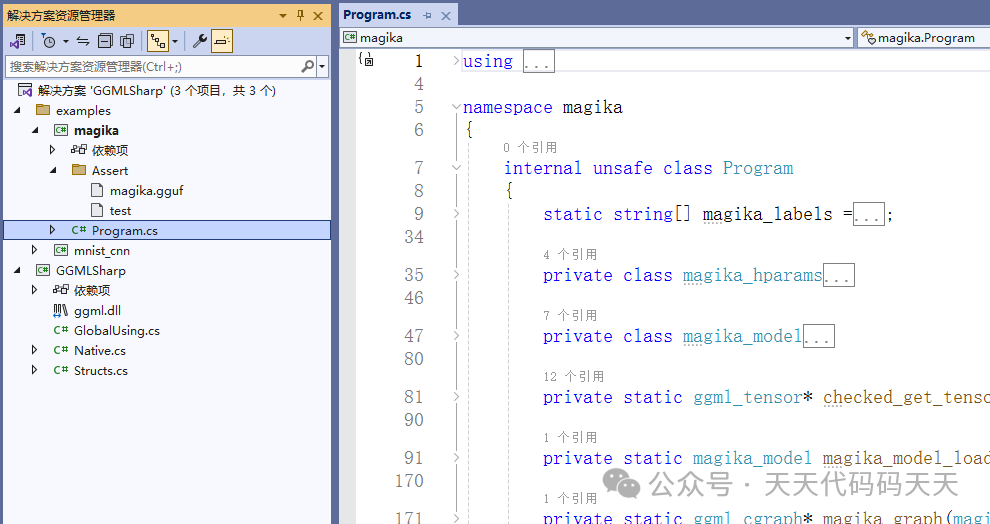Toggle pin on the Program.cs tab
This screenshot has width=990, height=524.
point(427,15)
